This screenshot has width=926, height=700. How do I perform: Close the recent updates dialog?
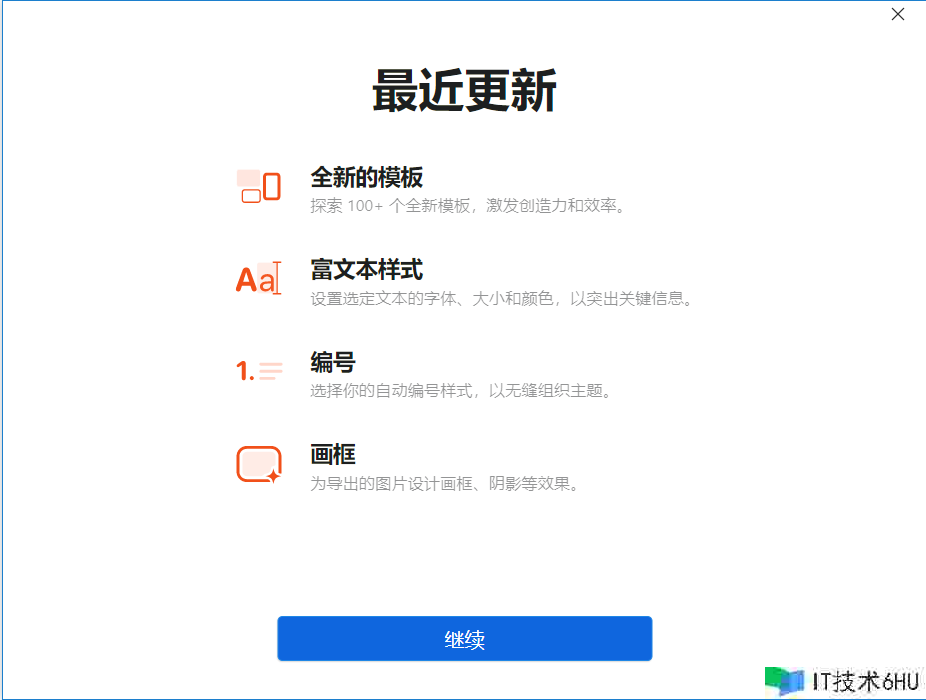click(x=897, y=14)
